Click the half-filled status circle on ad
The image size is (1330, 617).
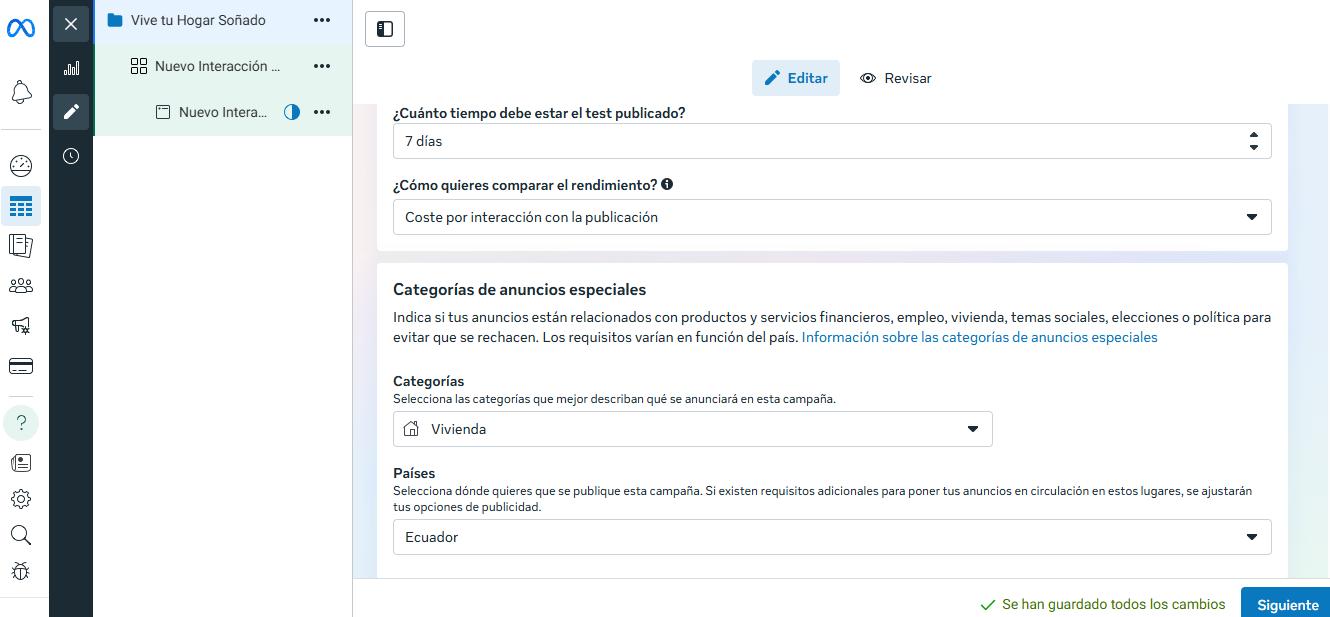(x=292, y=112)
